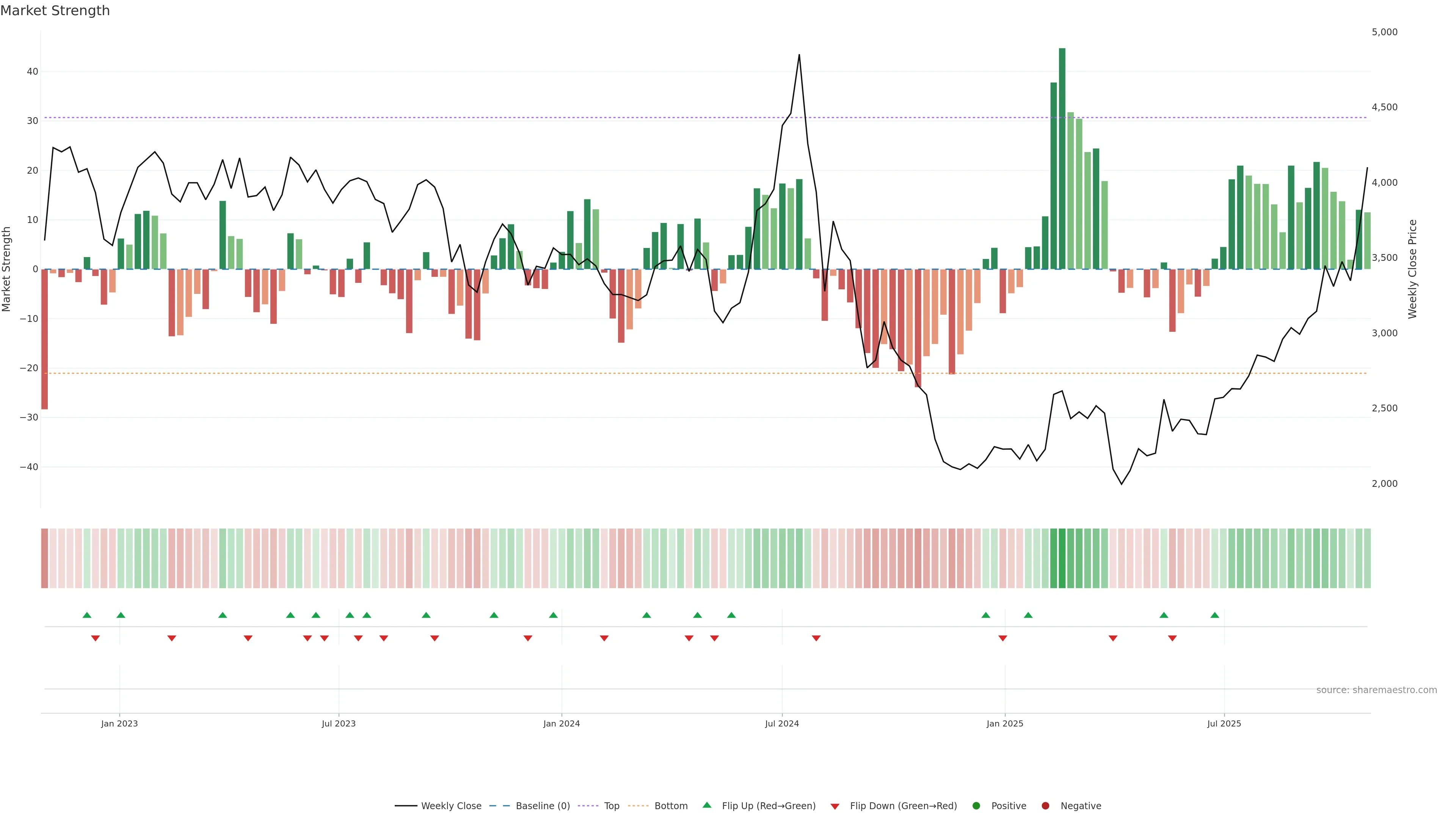The image size is (1456, 819).
Task: Click the Flip Up green triangle legend icon
Action: coord(706,805)
